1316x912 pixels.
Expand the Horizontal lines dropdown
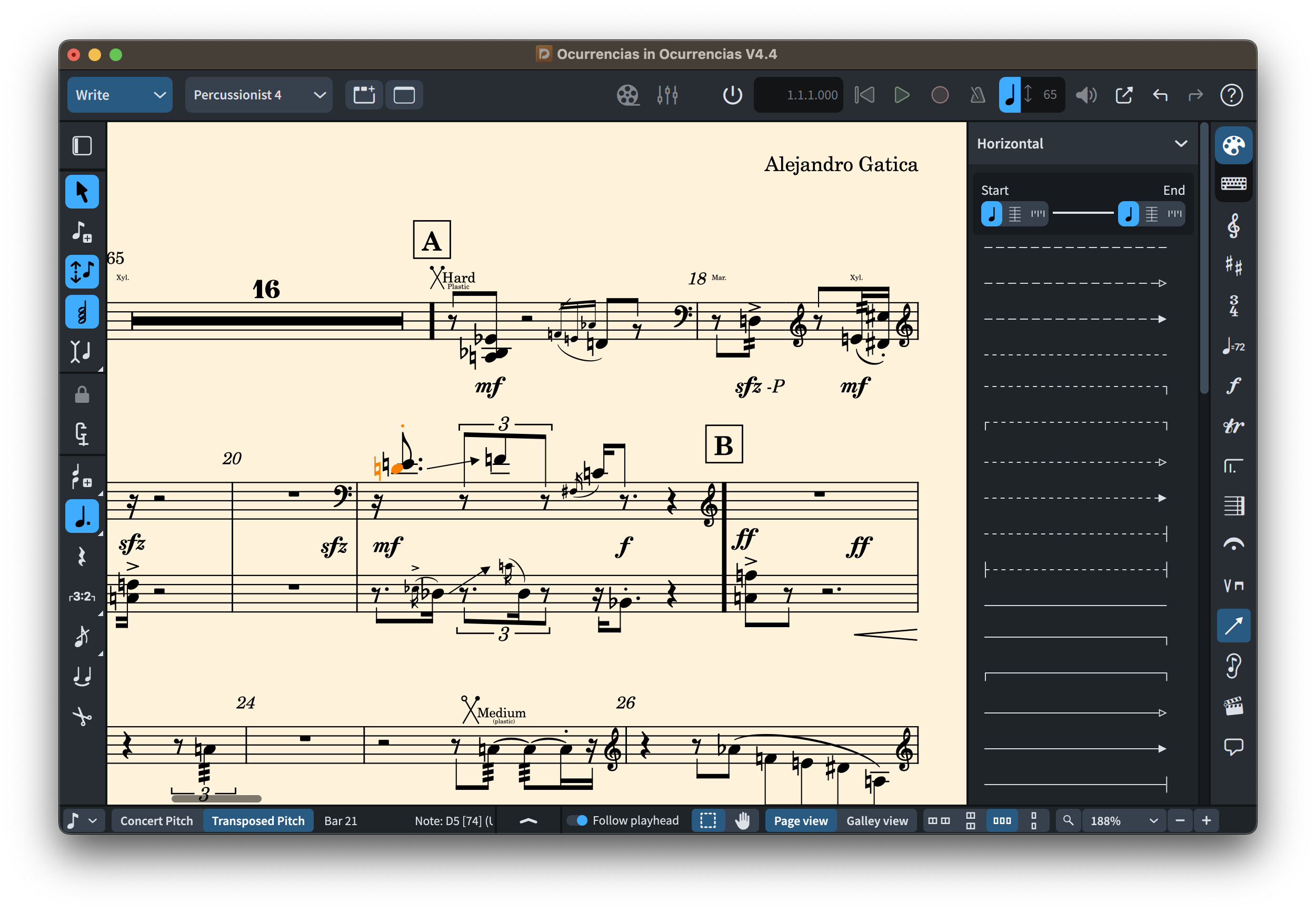tap(1082, 143)
